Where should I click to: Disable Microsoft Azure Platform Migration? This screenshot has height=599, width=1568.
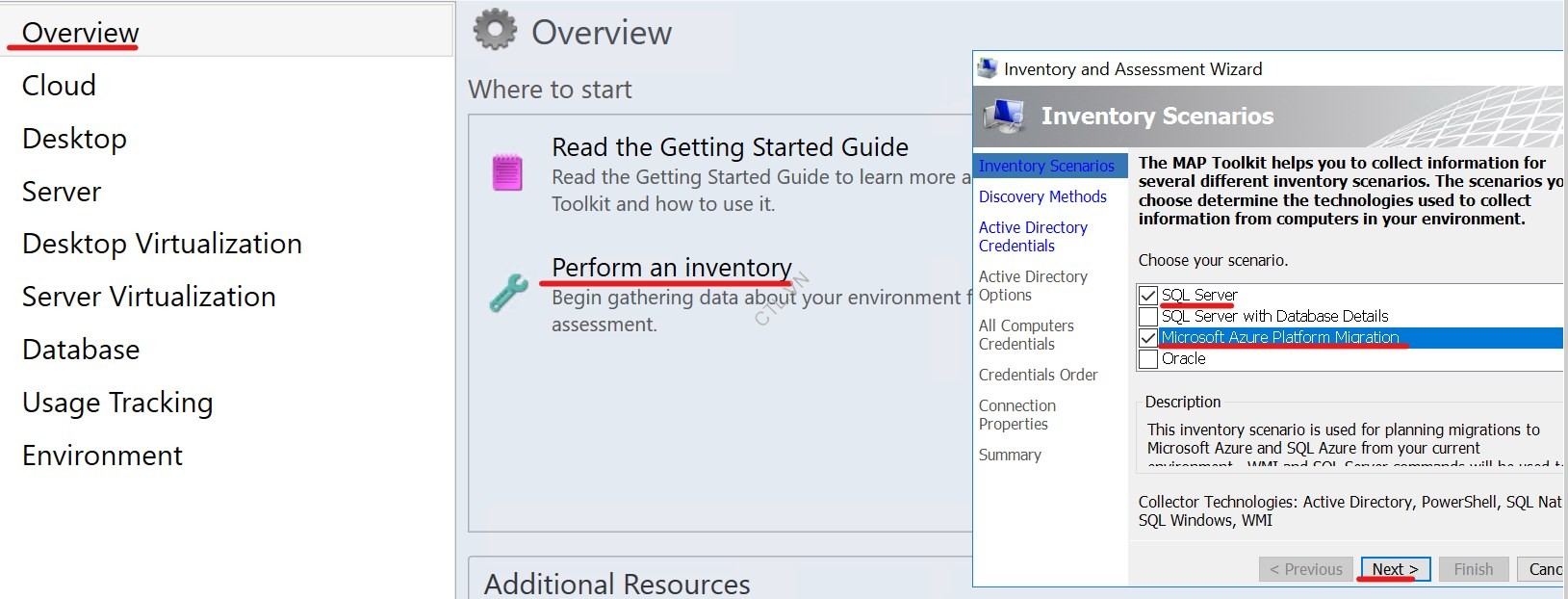[1148, 337]
